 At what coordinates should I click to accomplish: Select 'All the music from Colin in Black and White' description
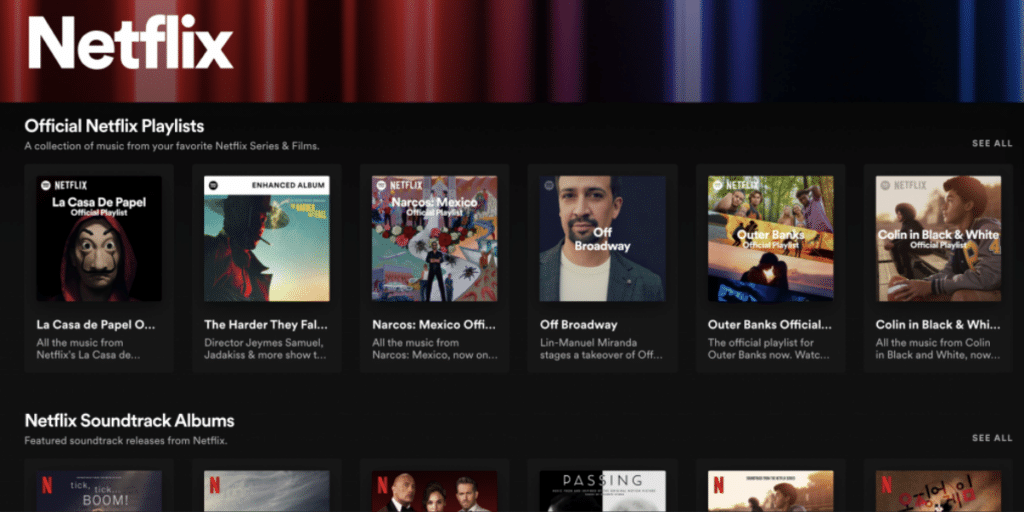[938, 349]
